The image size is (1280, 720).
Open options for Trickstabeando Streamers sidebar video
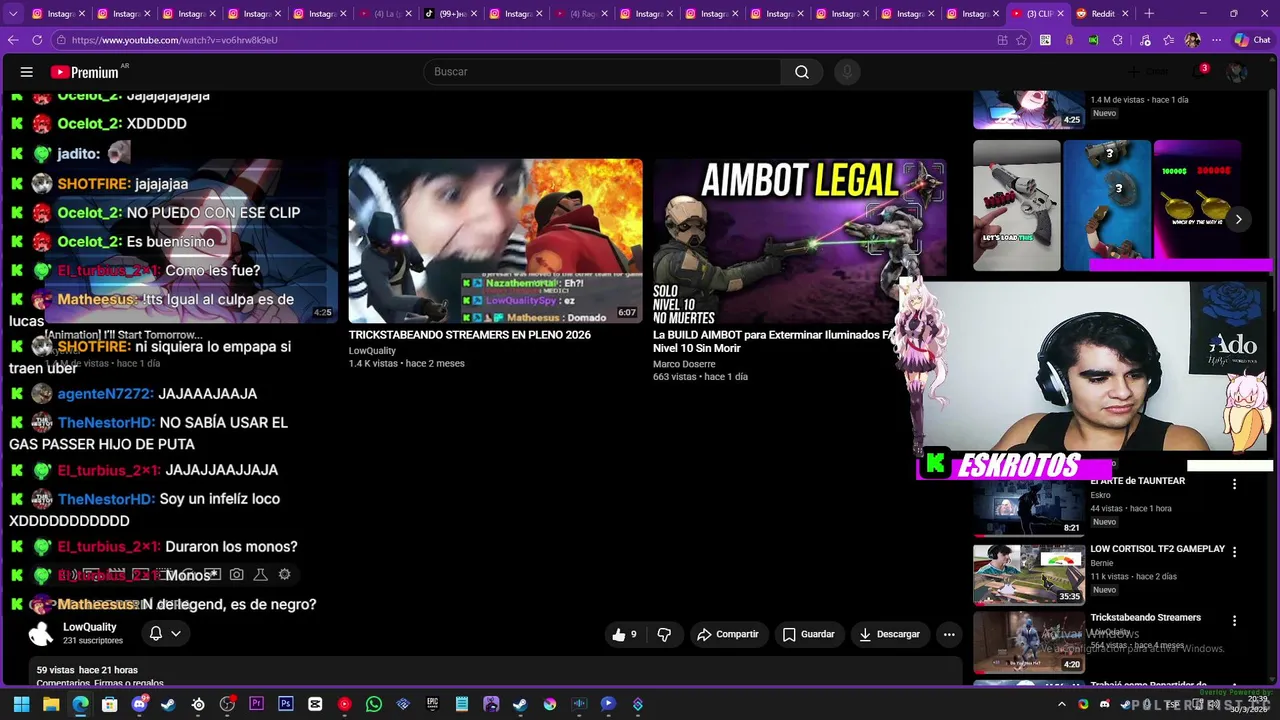click(1234, 620)
